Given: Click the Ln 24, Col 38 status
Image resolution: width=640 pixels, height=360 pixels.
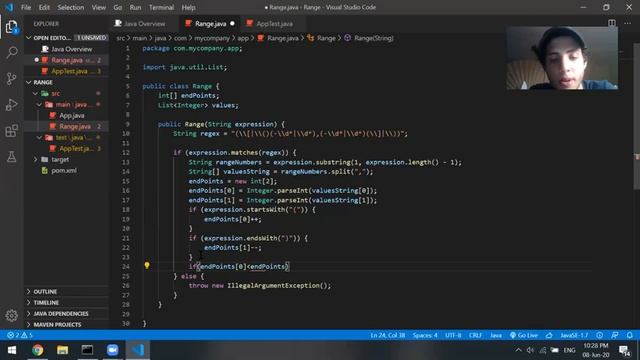Looking at the screenshot, I should pos(387,335).
